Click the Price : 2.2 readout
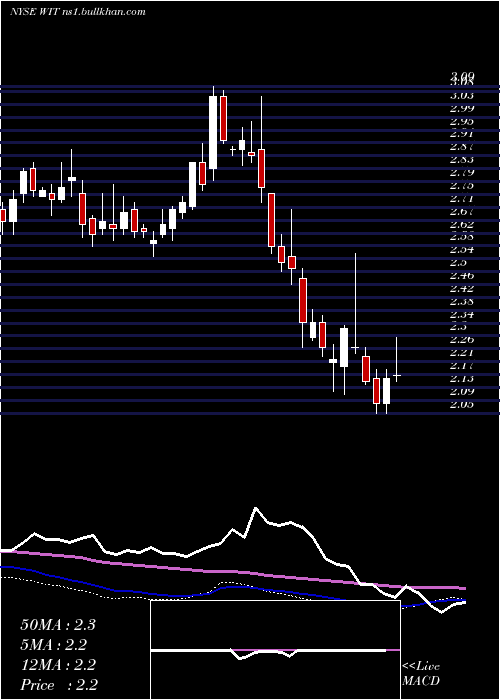The width and height of the screenshot is (500, 700). click(x=59, y=685)
